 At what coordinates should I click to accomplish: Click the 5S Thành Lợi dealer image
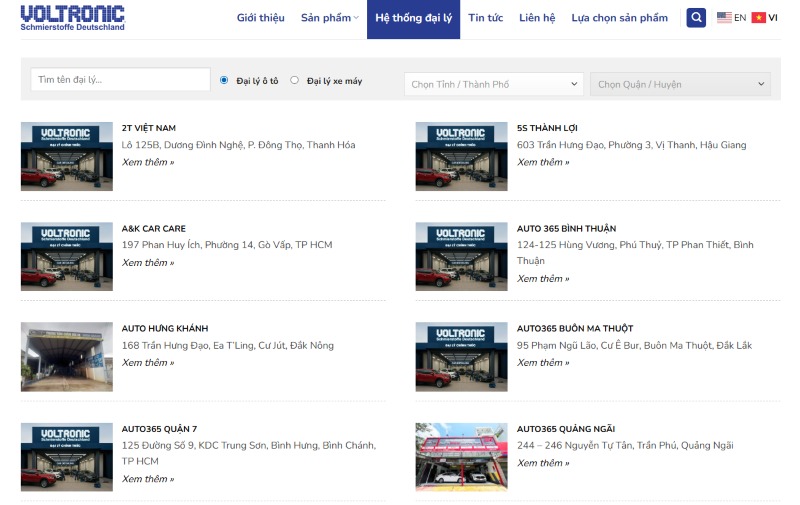[461, 156]
